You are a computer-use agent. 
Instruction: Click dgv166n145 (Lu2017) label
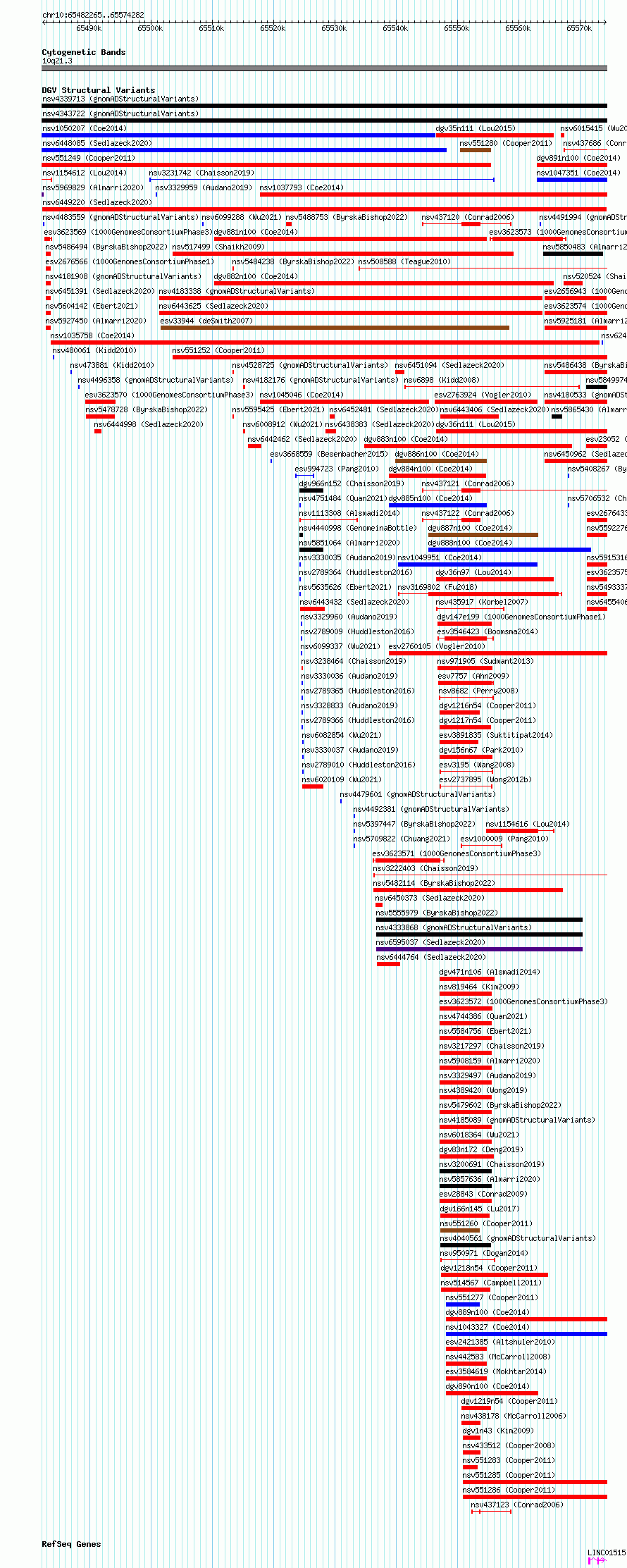[481, 1209]
